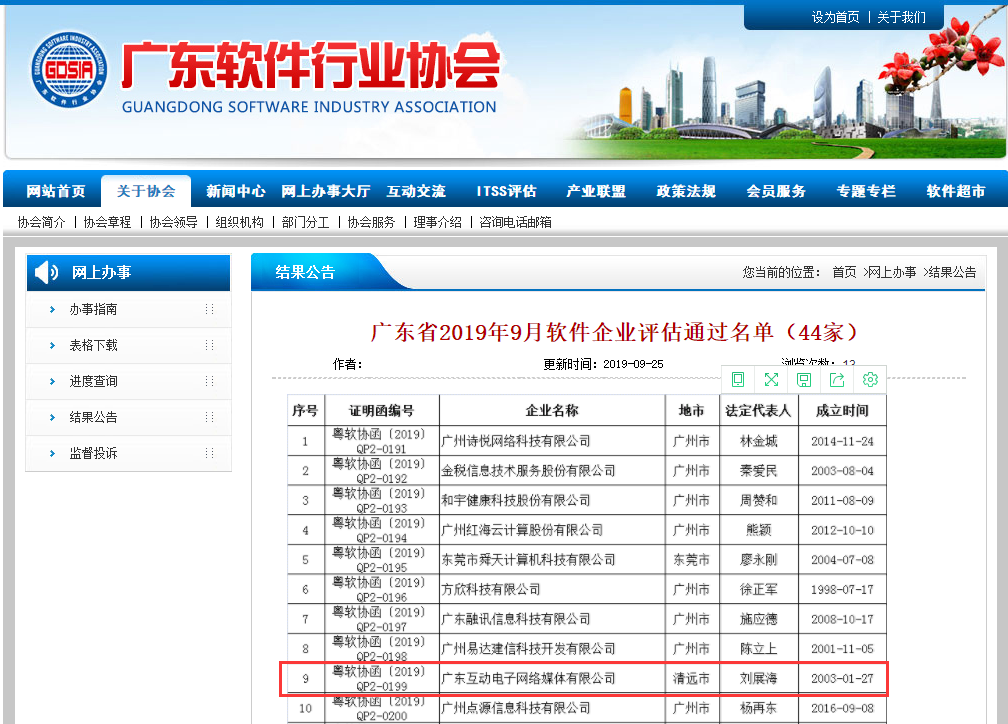Screen dimensions: 1008x724
Task: Open the 协会章程 submenu link
Action: pos(107,222)
